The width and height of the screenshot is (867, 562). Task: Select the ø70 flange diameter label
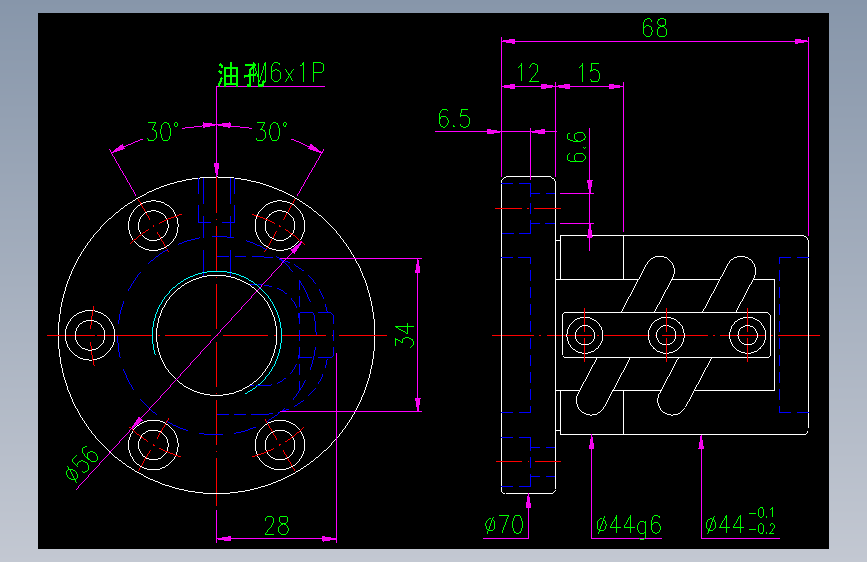tap(504, 525)
